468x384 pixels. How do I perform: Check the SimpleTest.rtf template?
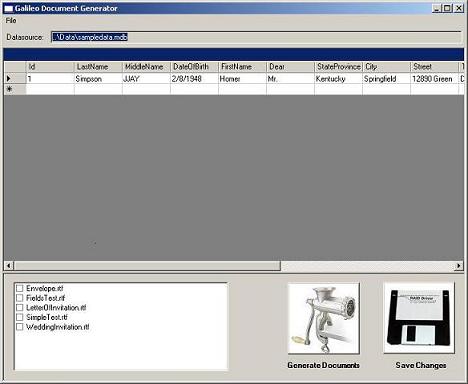(x=20, y=317)
